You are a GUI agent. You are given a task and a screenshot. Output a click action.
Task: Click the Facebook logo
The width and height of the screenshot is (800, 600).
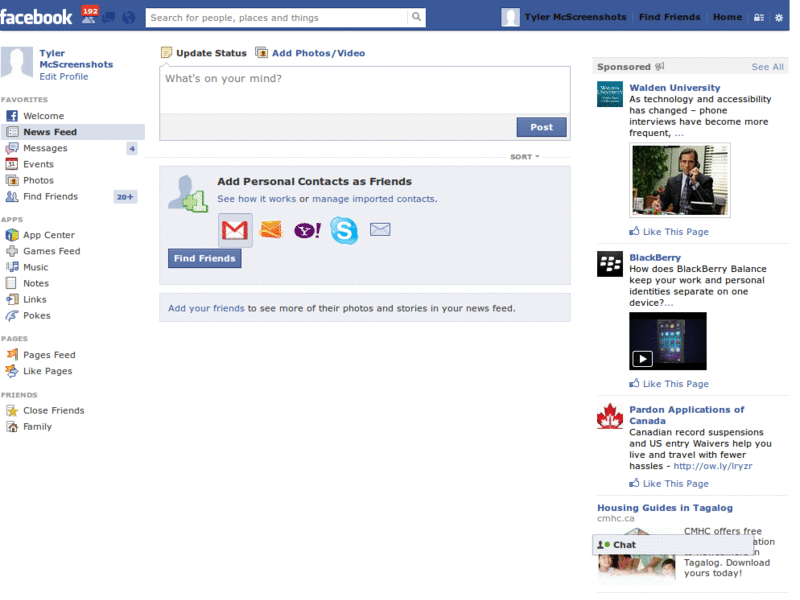36,17
